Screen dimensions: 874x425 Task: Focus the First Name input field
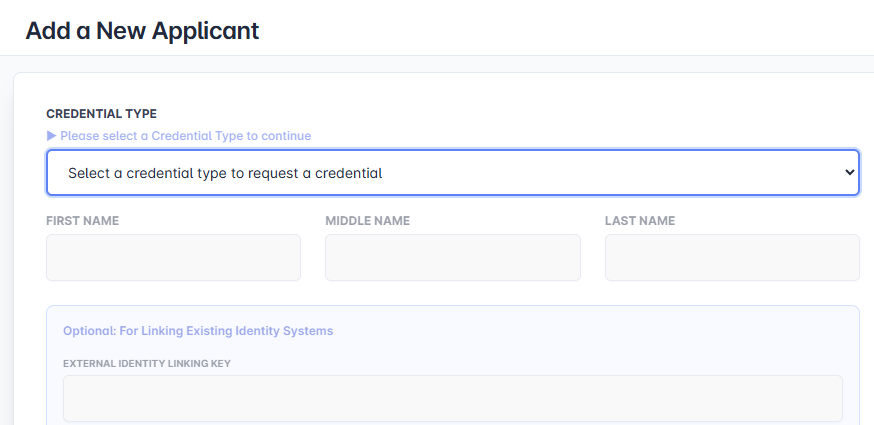[173, 258]
